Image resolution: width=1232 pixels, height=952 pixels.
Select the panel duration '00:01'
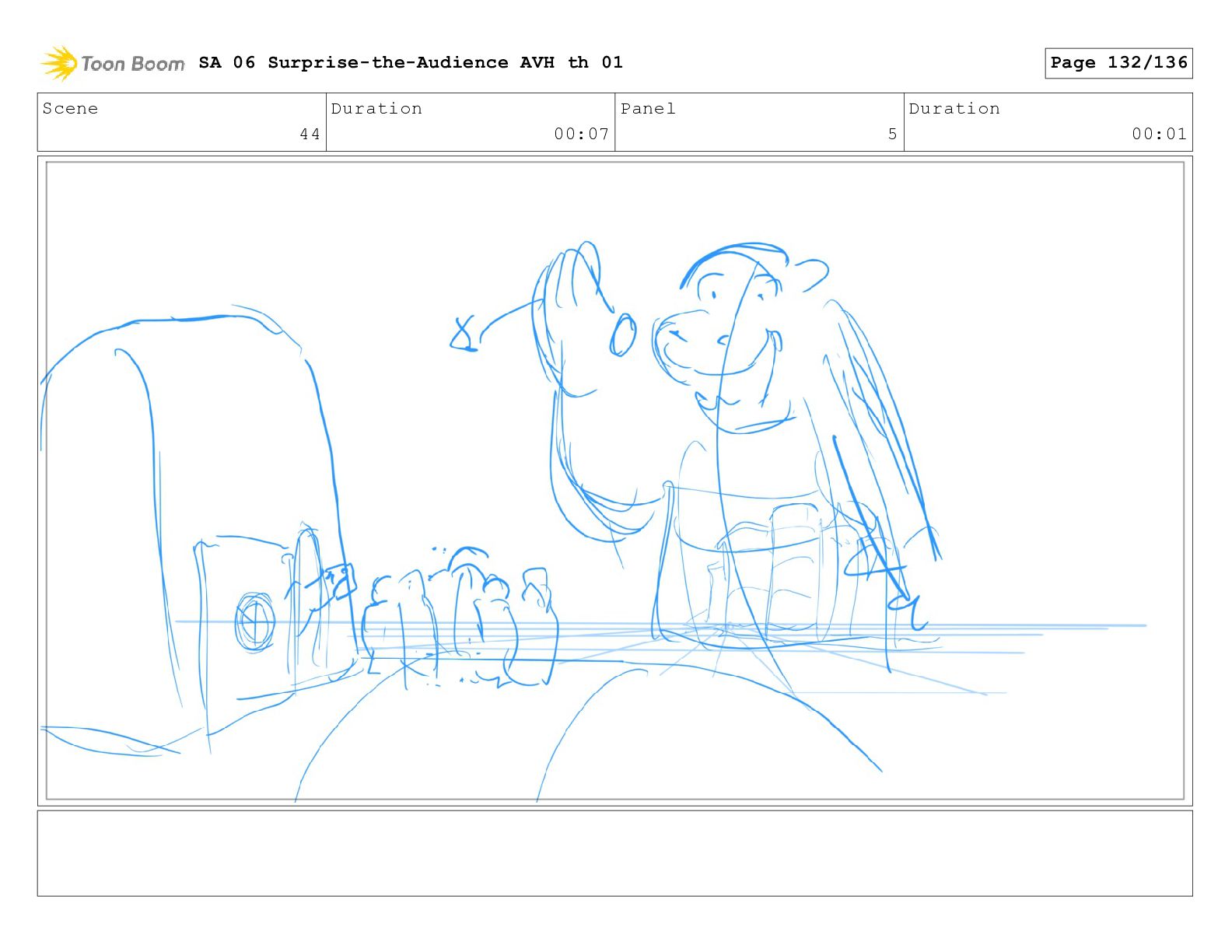1159,134
